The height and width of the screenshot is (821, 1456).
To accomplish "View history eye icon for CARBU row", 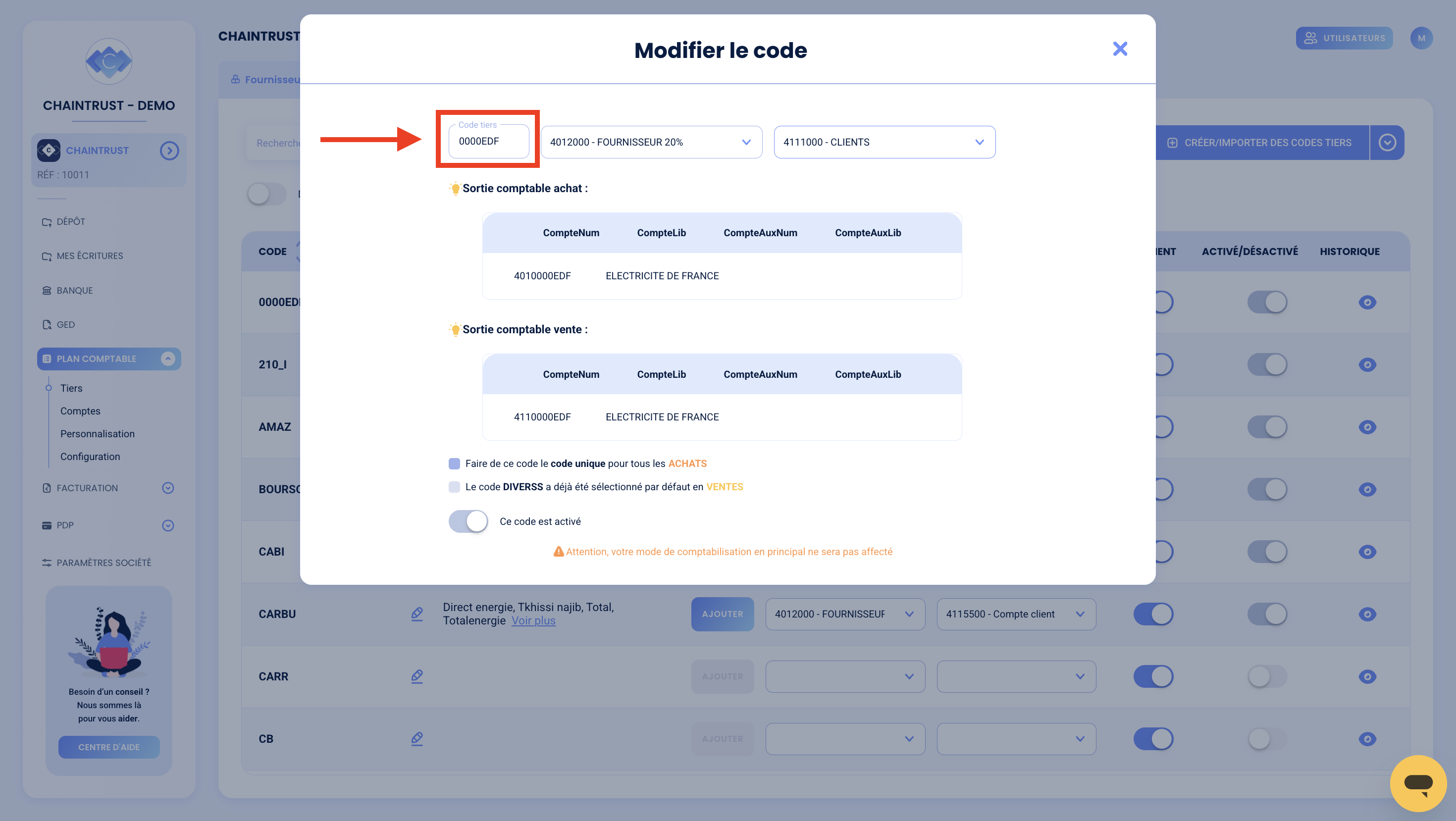I will (1367, 614).
